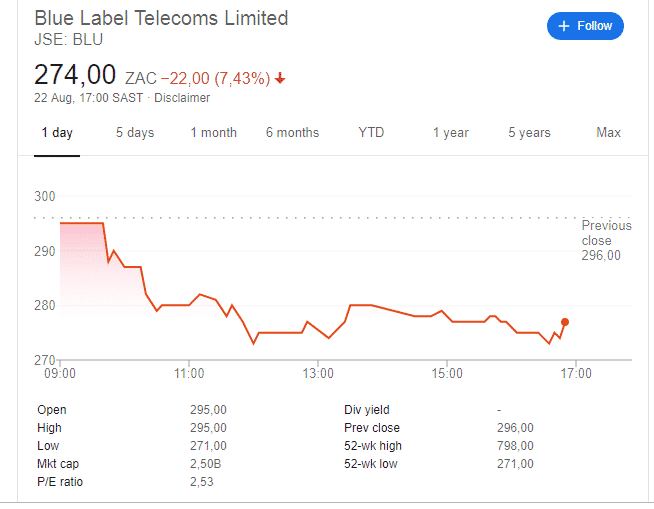Switch to the 5 years tab
This screenshot has height=509, width=654.
[529, 133]
